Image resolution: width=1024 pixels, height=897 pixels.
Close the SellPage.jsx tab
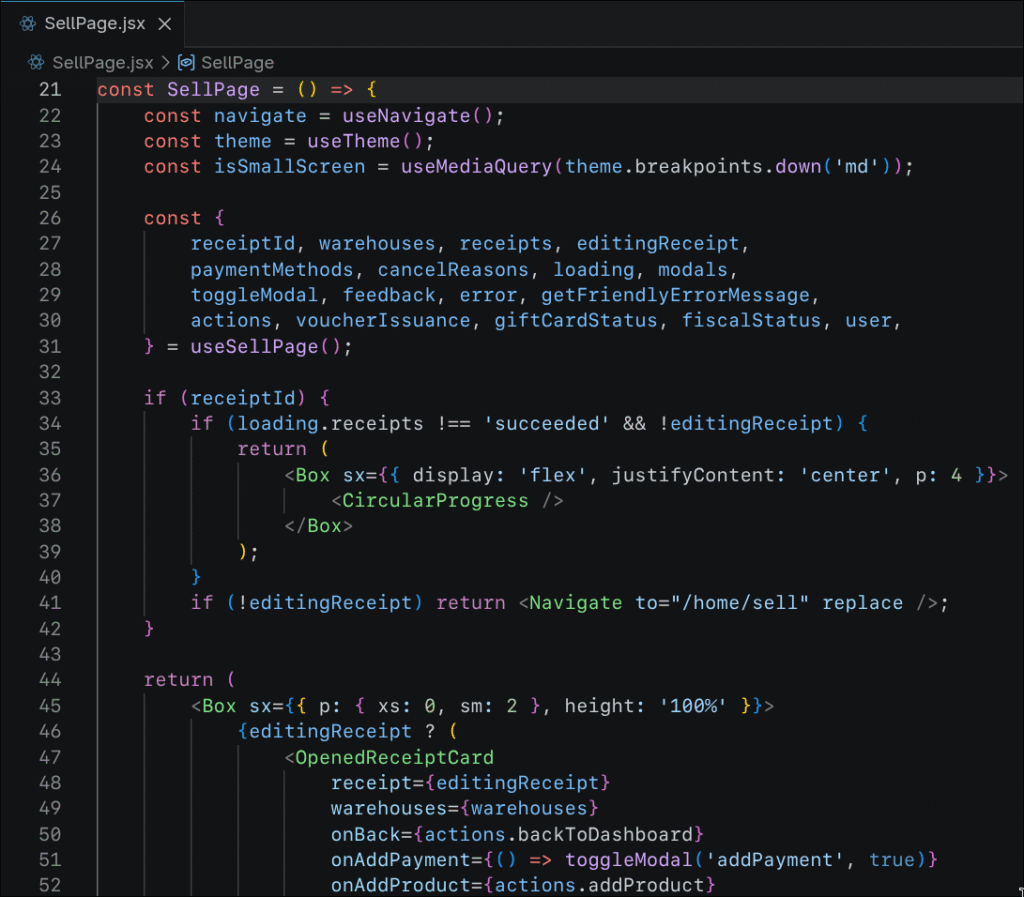(165, 24)
